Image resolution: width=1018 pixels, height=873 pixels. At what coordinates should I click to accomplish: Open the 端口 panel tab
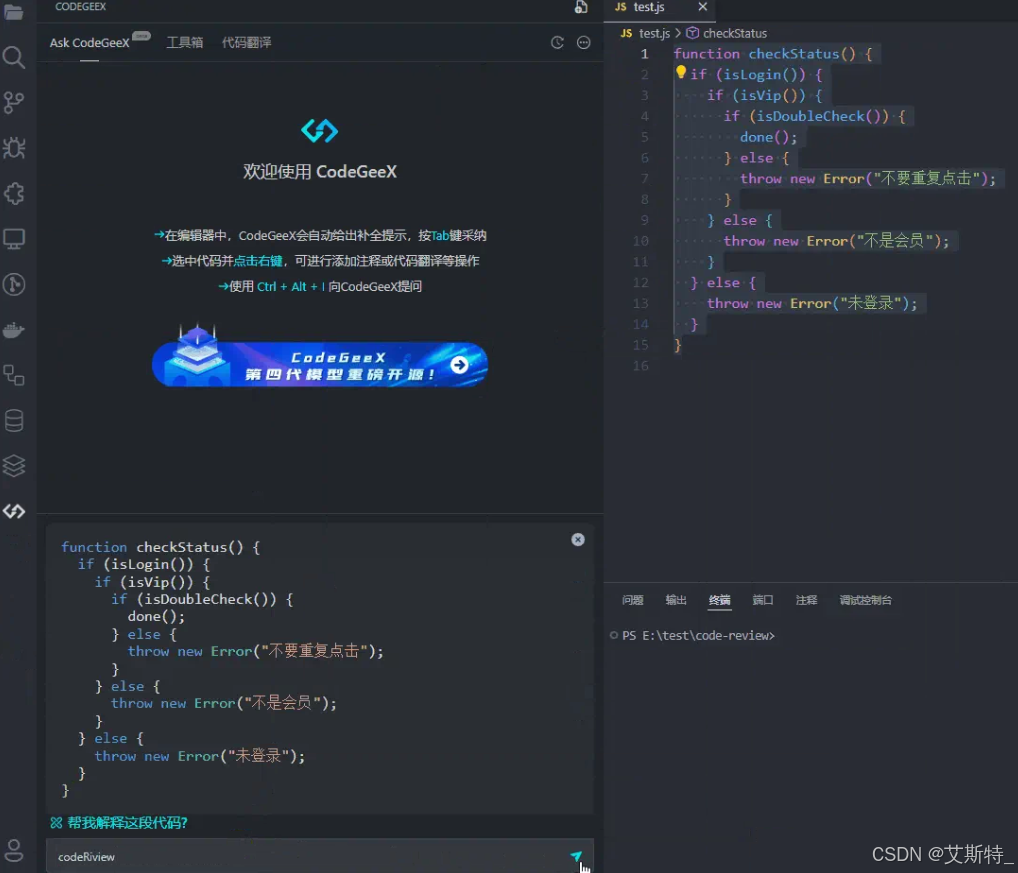[x=763, y=600]
